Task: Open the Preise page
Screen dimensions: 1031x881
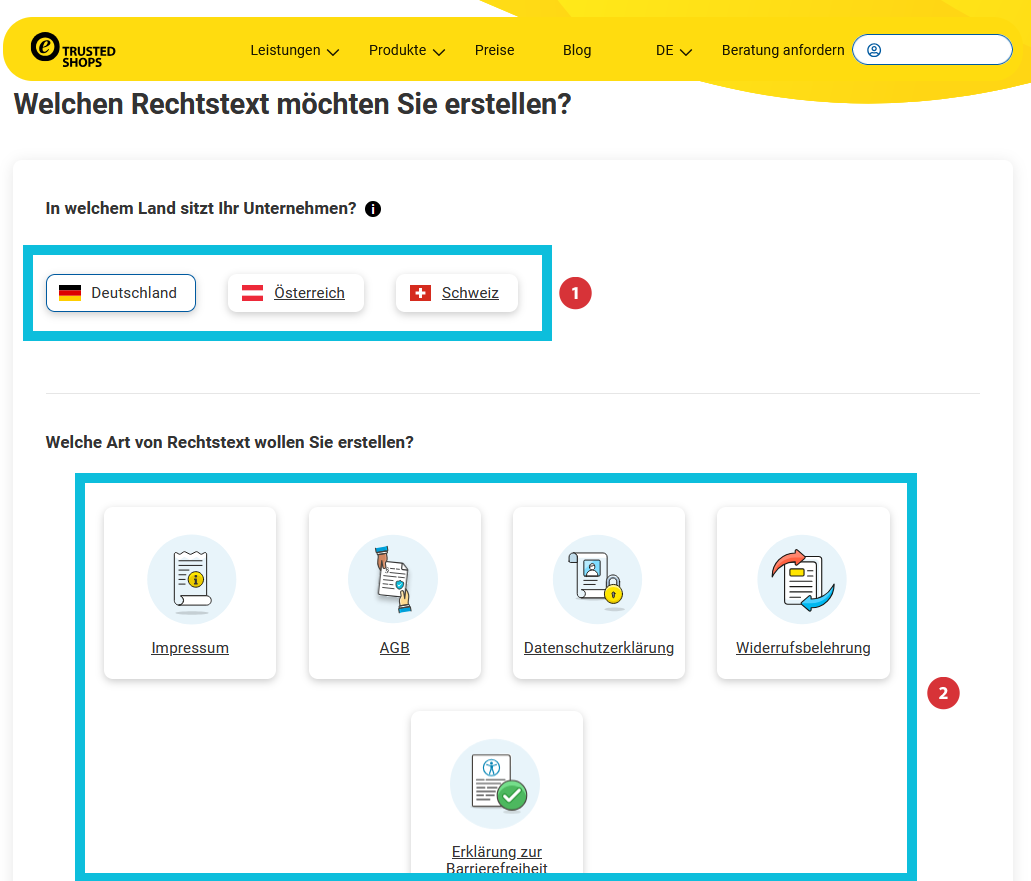Action: tap(494, 50)
